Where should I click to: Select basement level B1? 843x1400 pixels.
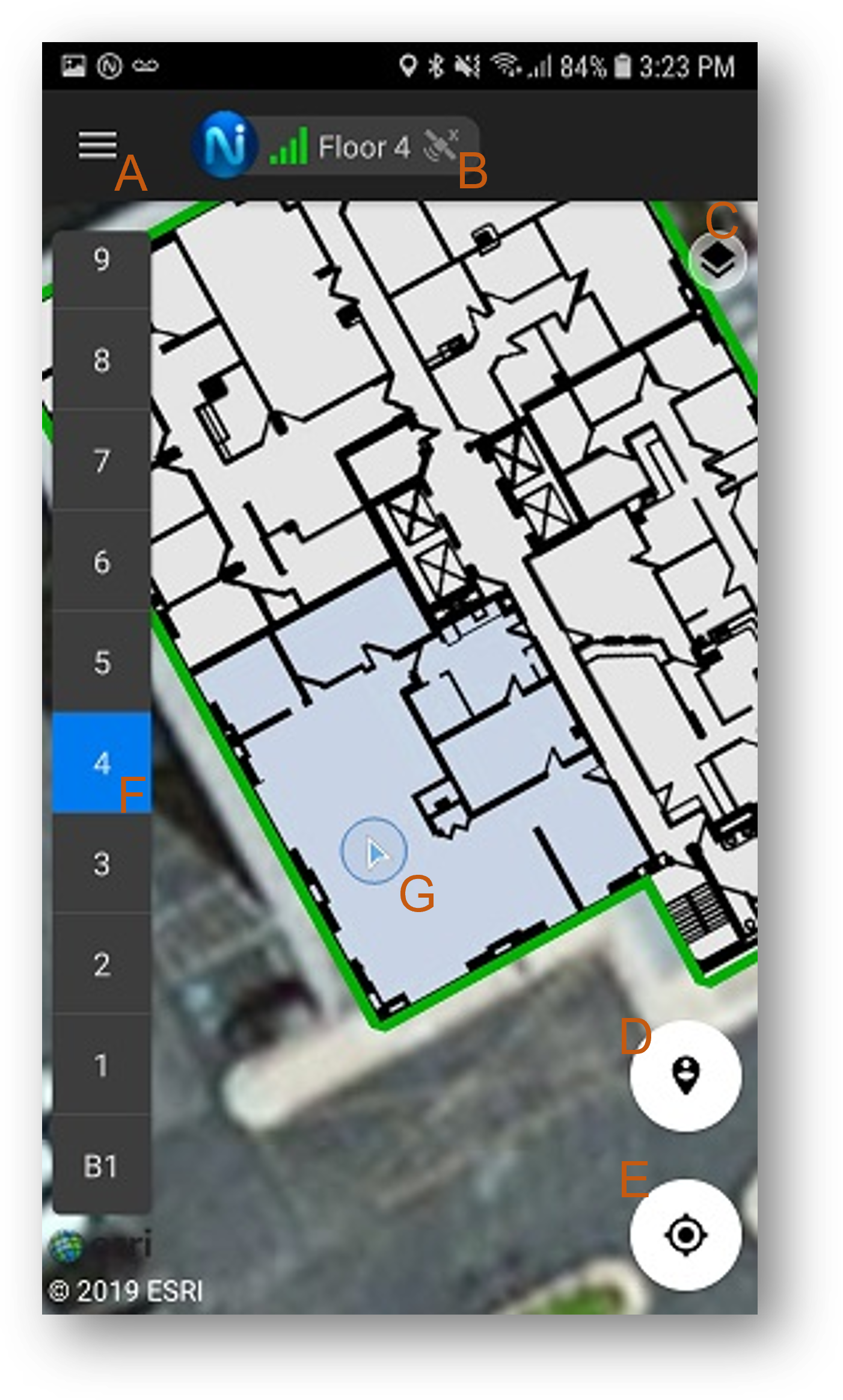[x=102, y=1165]
